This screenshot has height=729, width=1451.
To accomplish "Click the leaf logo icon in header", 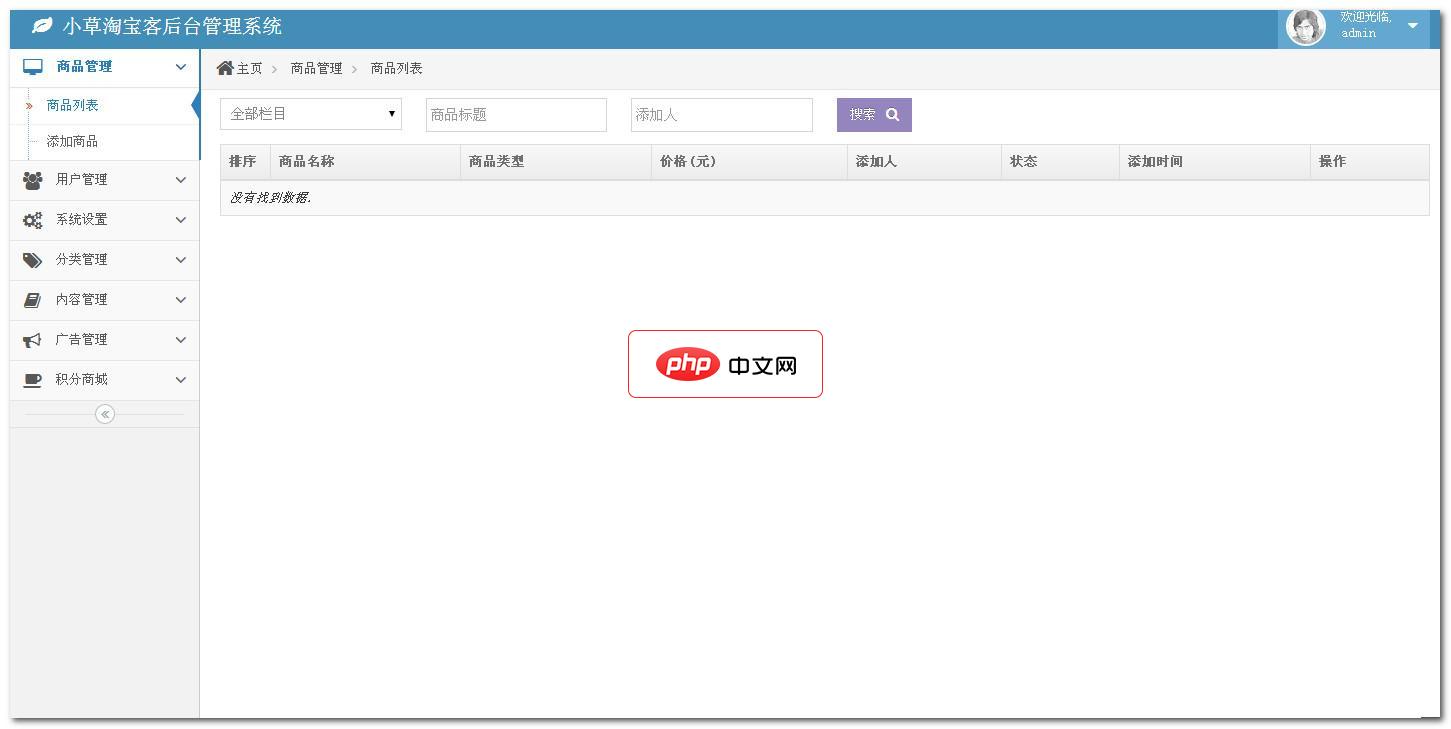I will tap(42, 26).
